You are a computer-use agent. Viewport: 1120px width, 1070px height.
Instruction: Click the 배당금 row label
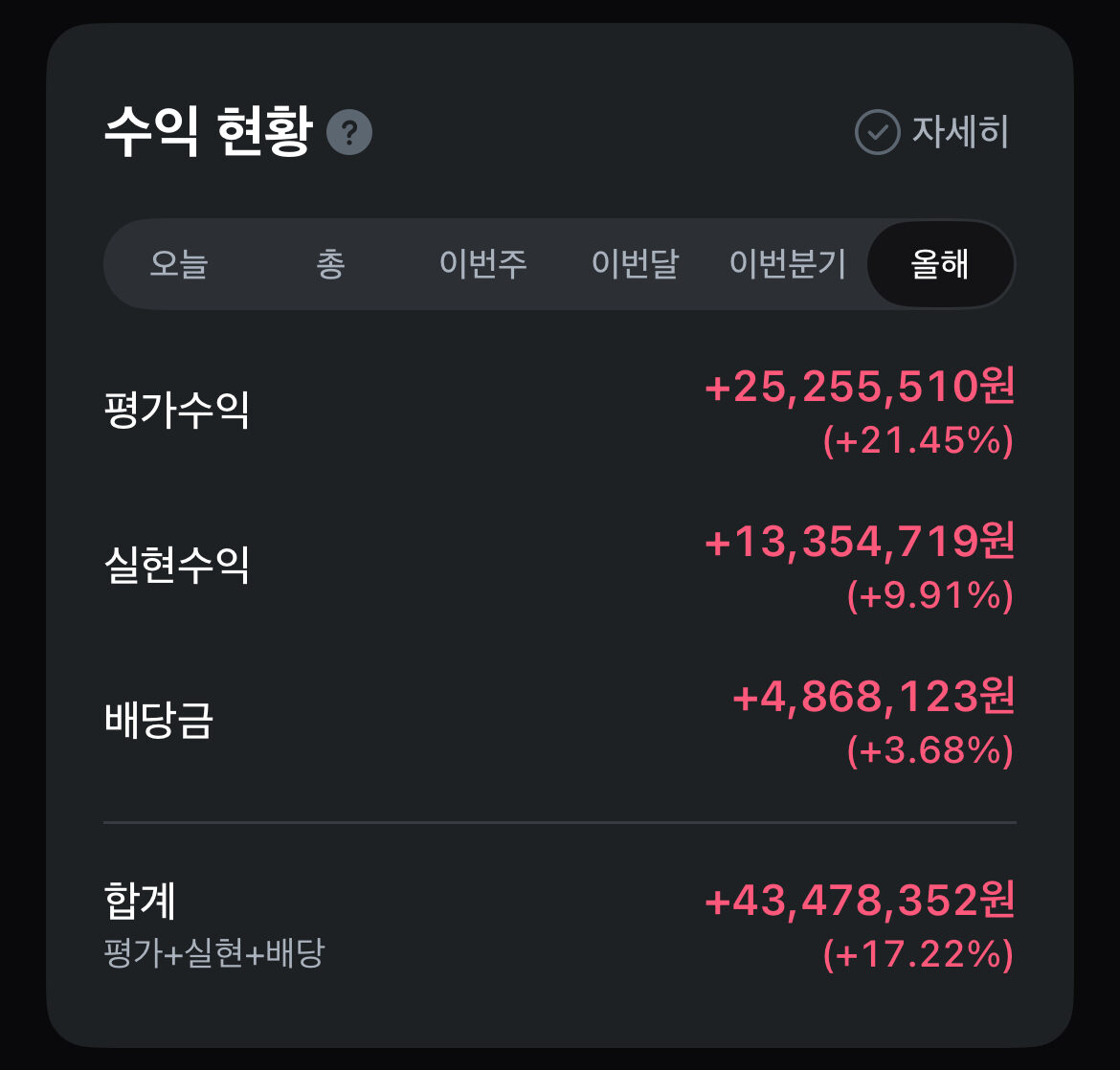click(x=158, y=720)
